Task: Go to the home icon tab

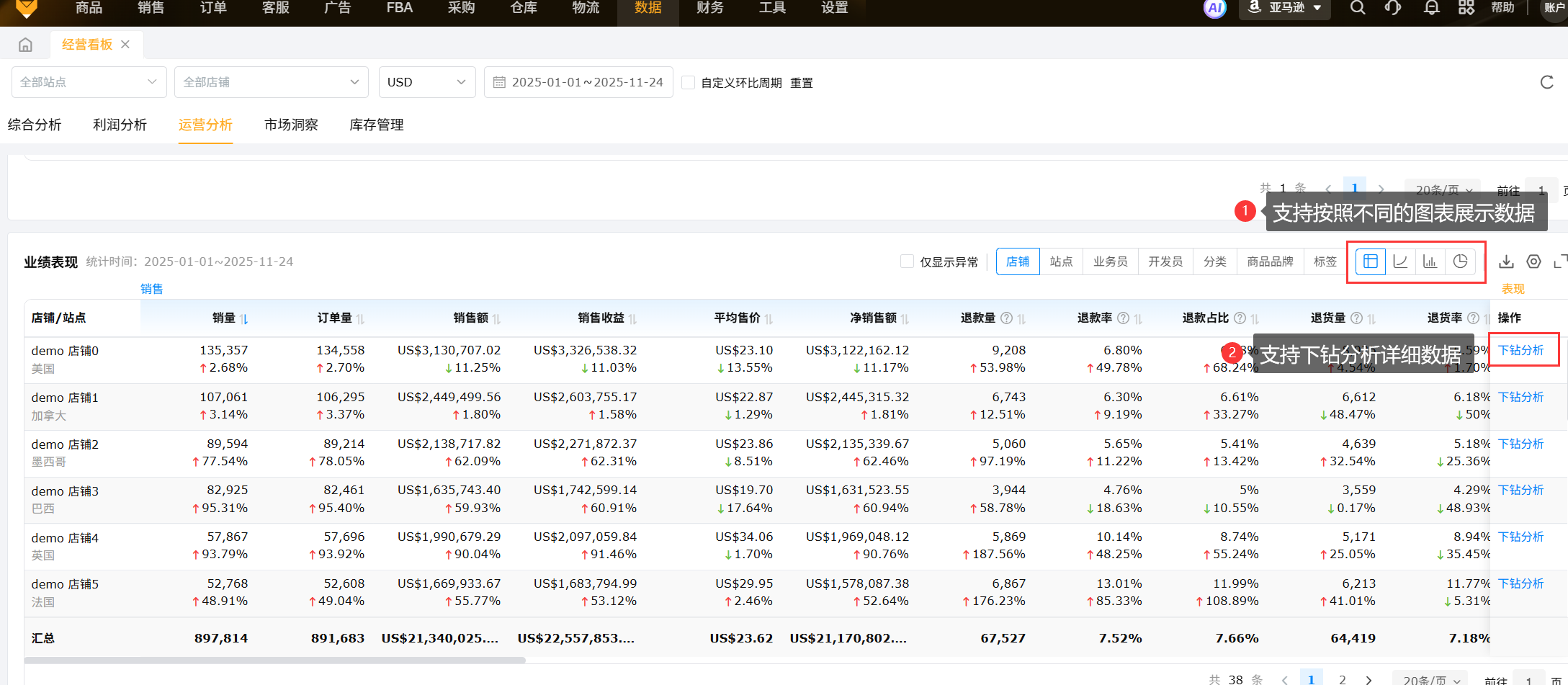Action: [25, 45]
